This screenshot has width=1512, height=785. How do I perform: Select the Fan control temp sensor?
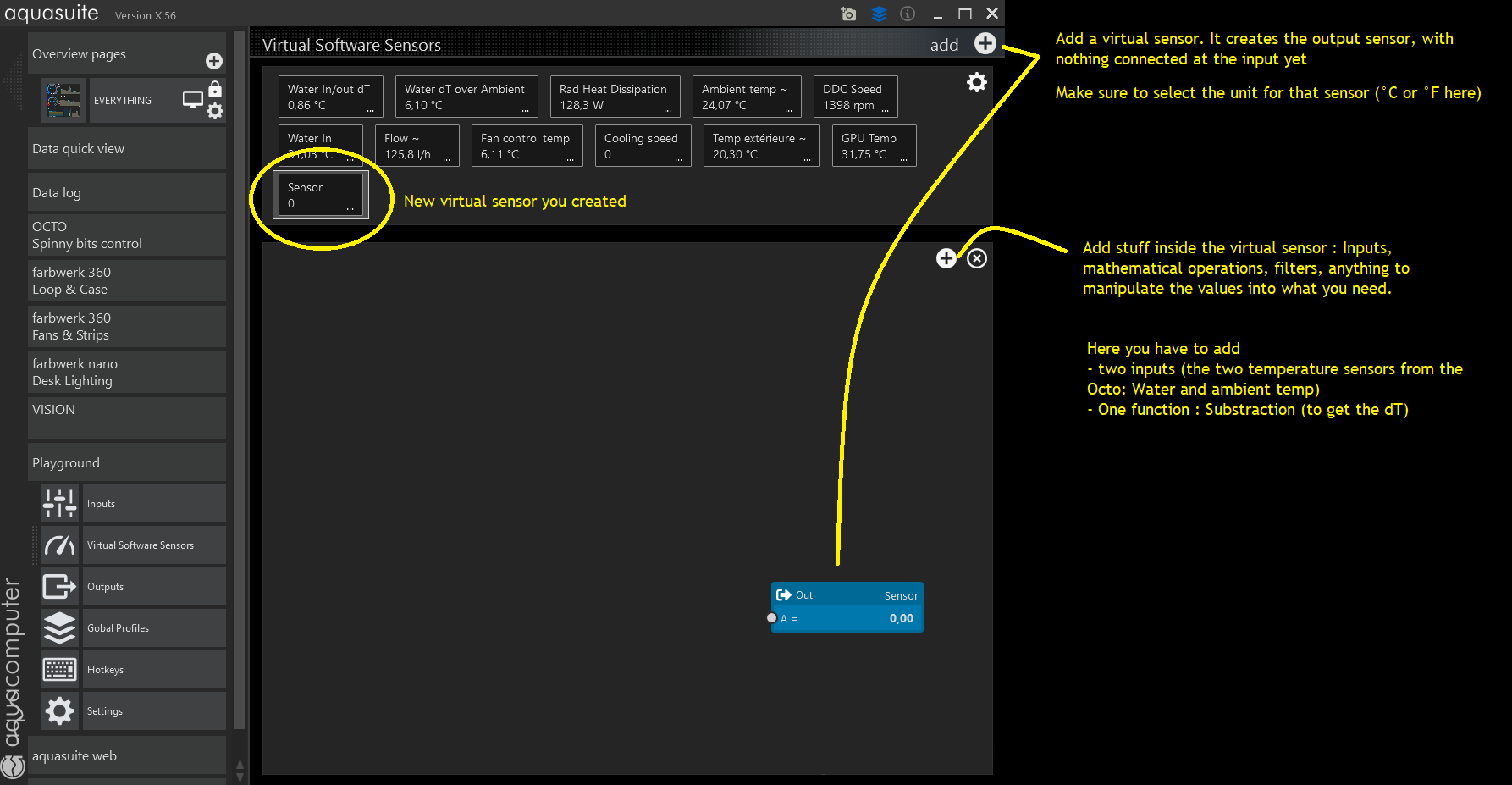point(527,146)
